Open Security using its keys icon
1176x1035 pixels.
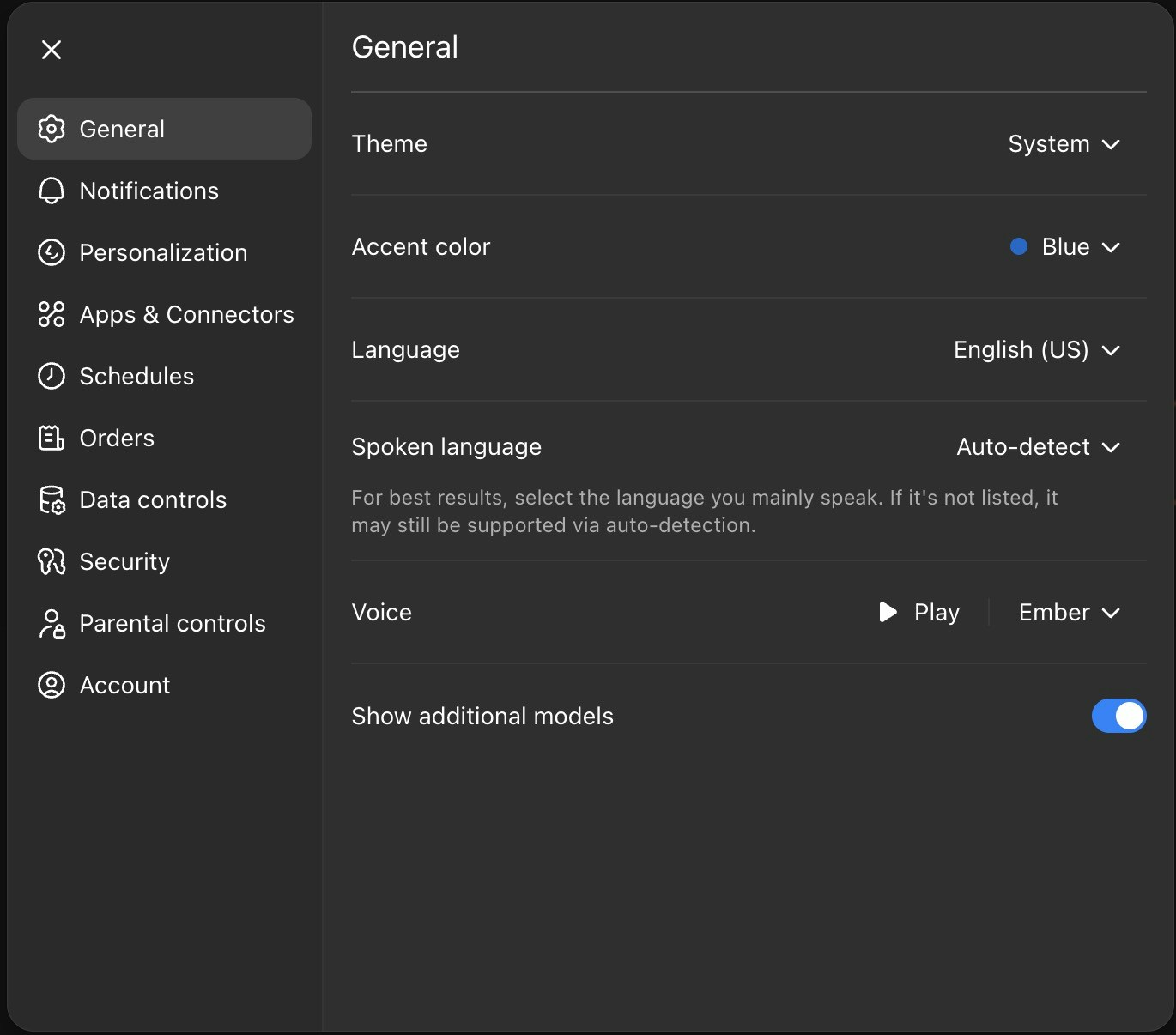point(51,561)
